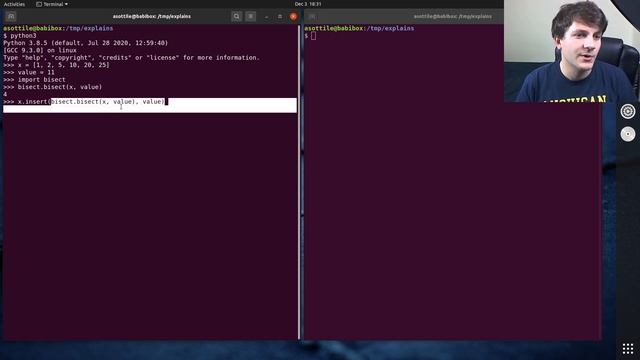Maximize the left terminal window
This screenshot has height=360, width=640.
(x=280, y=16)
